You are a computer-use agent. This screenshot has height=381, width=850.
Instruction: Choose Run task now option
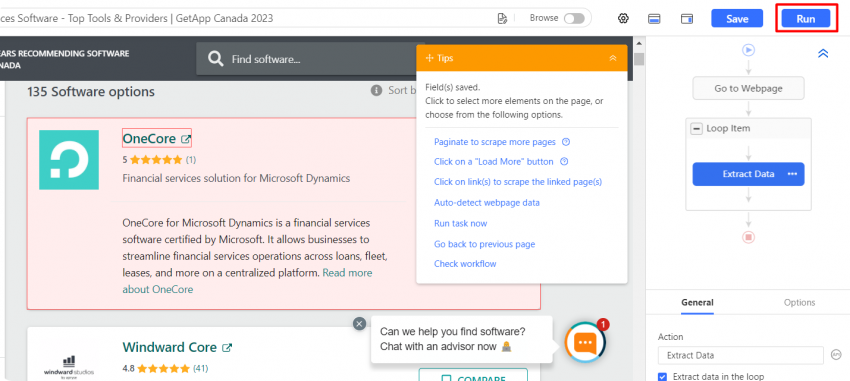460,223
